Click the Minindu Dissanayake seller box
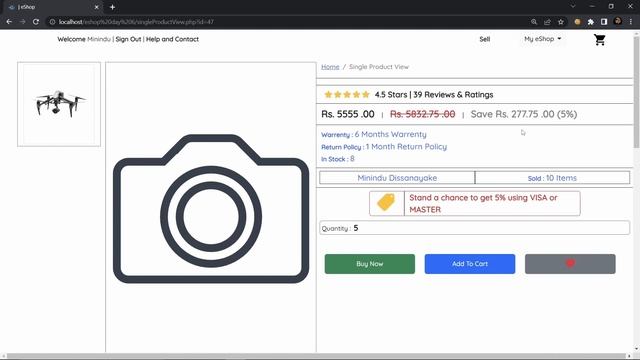The image size is (640, 360). pyautogui.click(x=397, y=178)
